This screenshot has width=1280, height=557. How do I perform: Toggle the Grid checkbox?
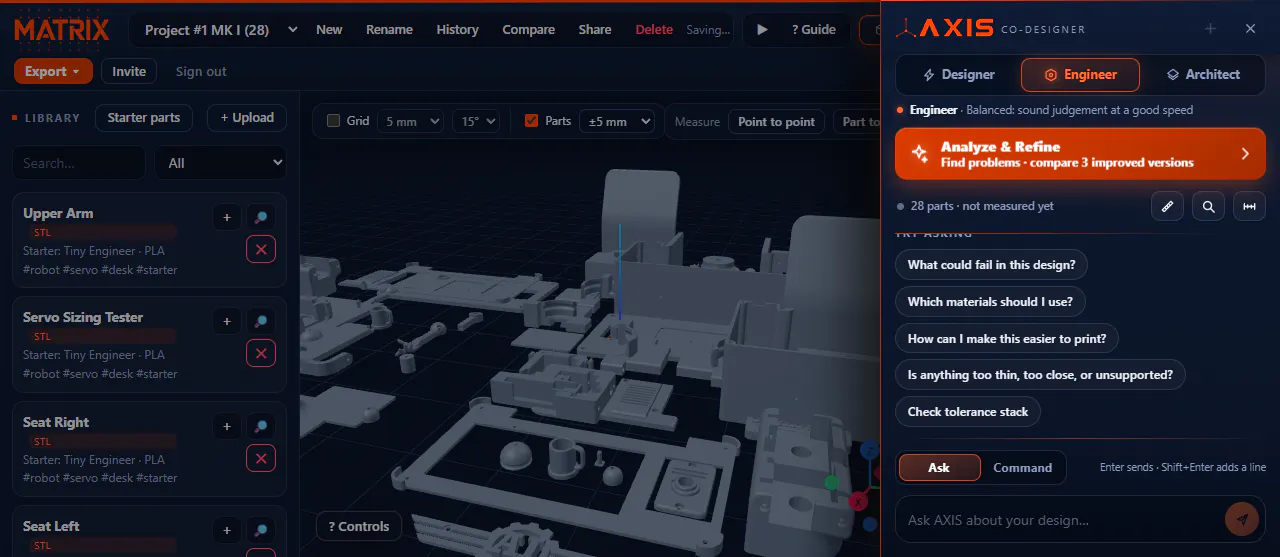334,121
